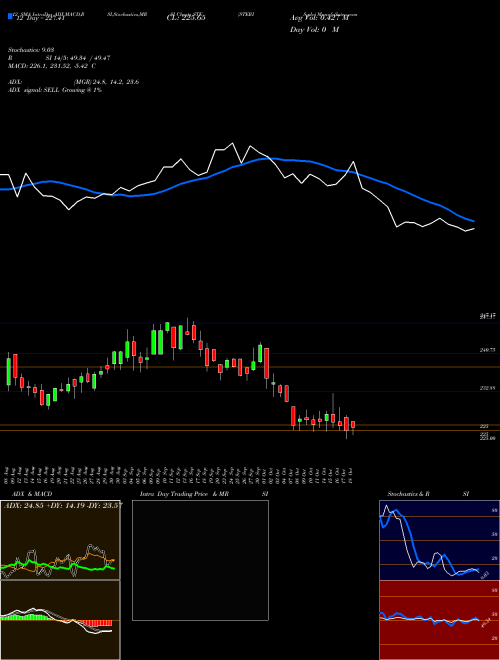Click the 'Day Vol: 0 M' text
Image resolution: width=500 pixels, height=660 pixels.
(x=314, y=30)
